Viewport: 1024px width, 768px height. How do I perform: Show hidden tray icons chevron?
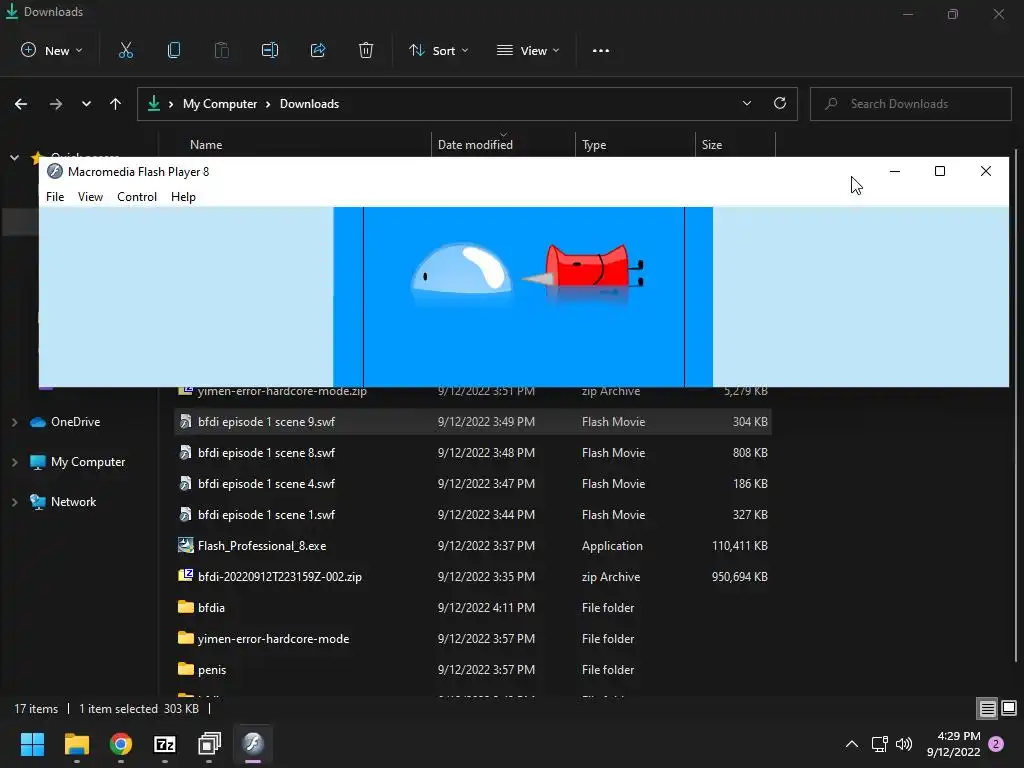pyautogui.click(x=852, y=744)
